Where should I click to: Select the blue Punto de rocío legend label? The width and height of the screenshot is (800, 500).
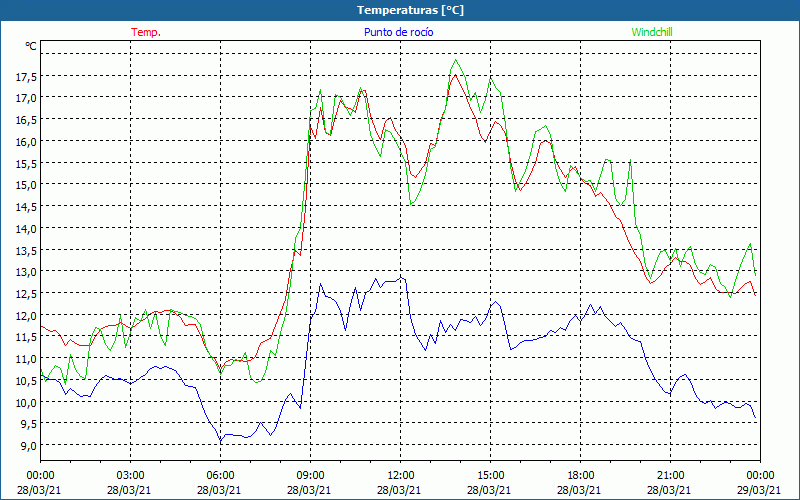[x=398, y=32]
